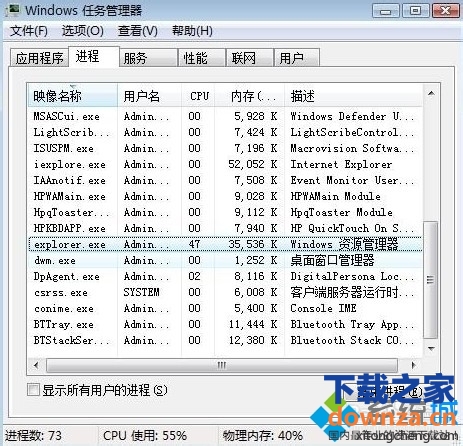Select the IAAnotif.exe process
This screenshot has height=446, width=463.
pos(225,180)
